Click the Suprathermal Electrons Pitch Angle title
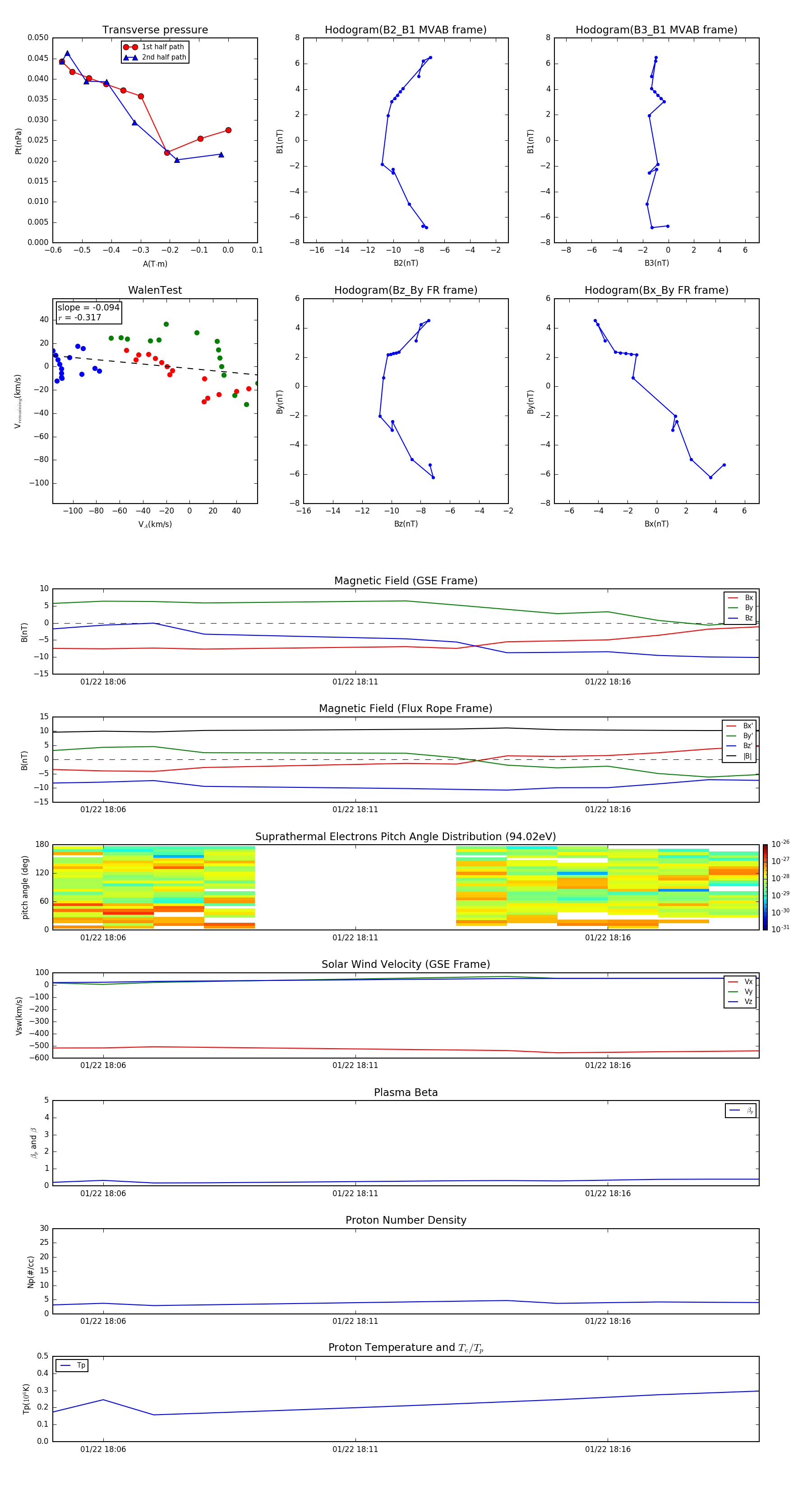The width and height of the screenshot is (812, 1489). [406, 837]
